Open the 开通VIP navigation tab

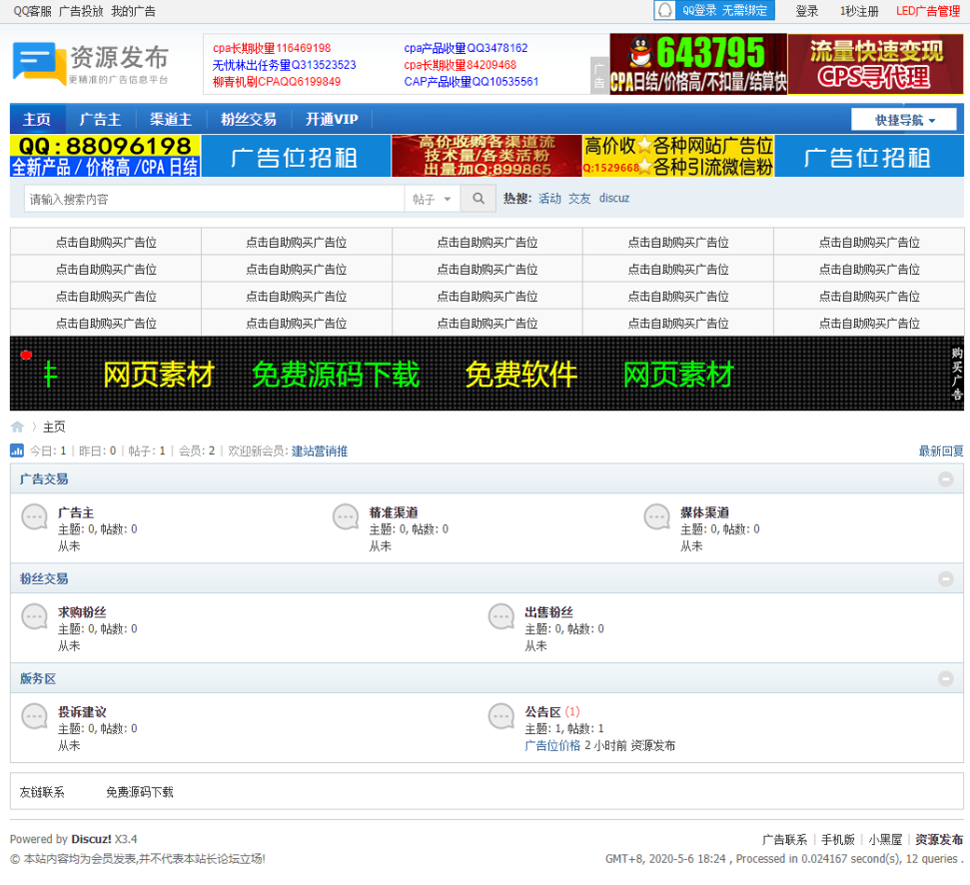331,119
